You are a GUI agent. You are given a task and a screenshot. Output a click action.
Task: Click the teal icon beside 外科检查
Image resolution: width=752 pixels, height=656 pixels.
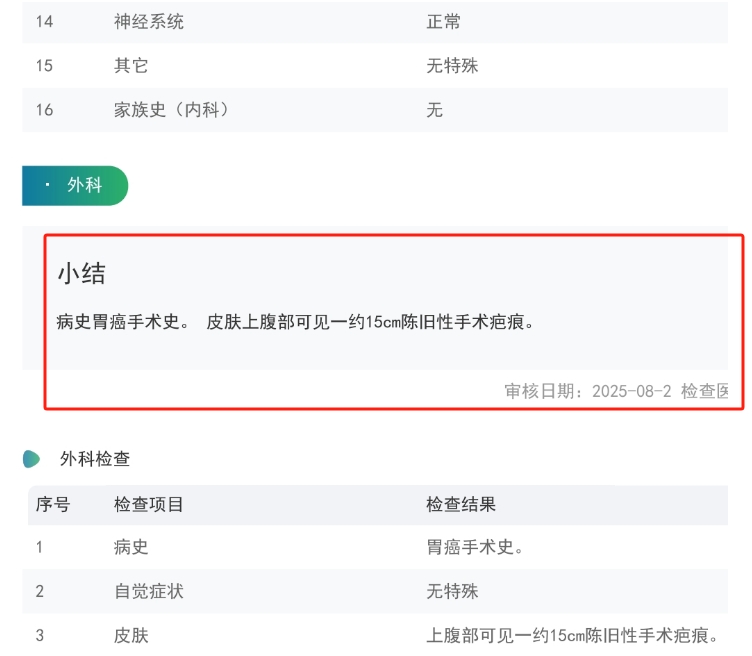tap(32, 459)
